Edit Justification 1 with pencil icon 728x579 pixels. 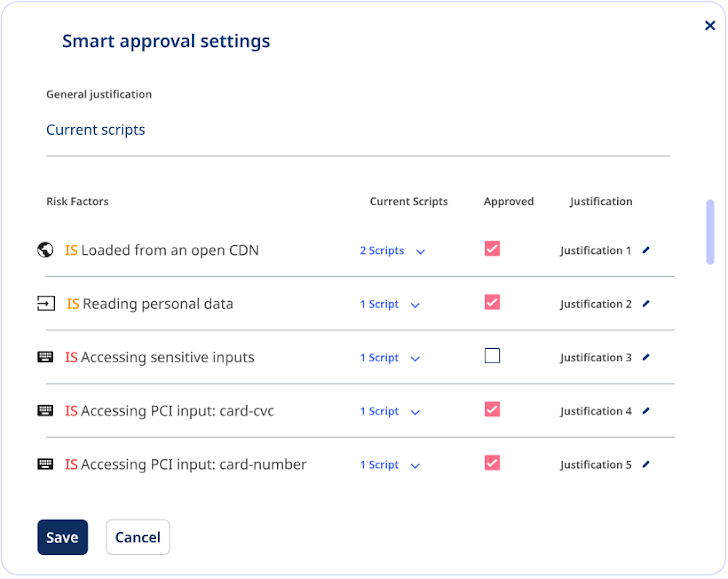[x=646, y=250]
